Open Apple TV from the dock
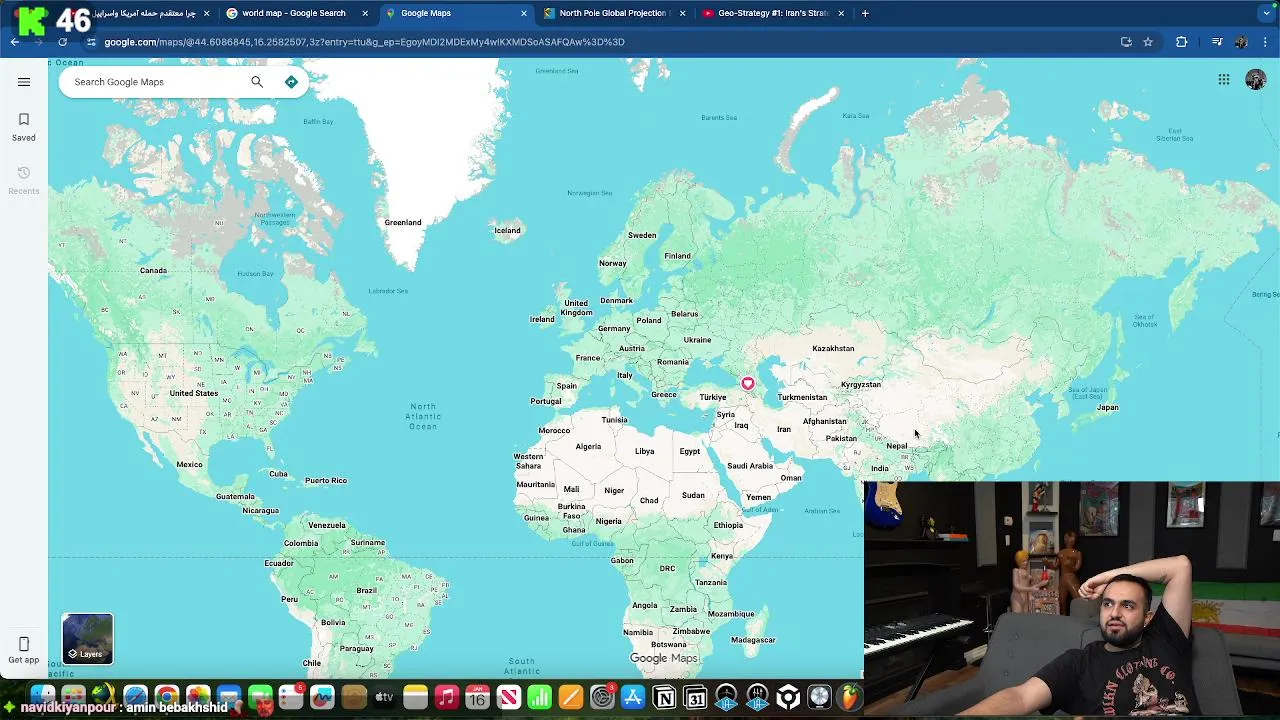 point(384,697)
